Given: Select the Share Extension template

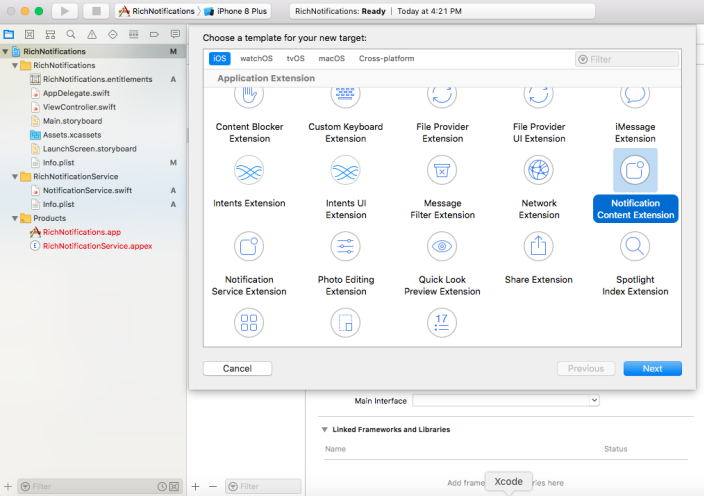Looking at the screenshot, I should tap(539, 258).
